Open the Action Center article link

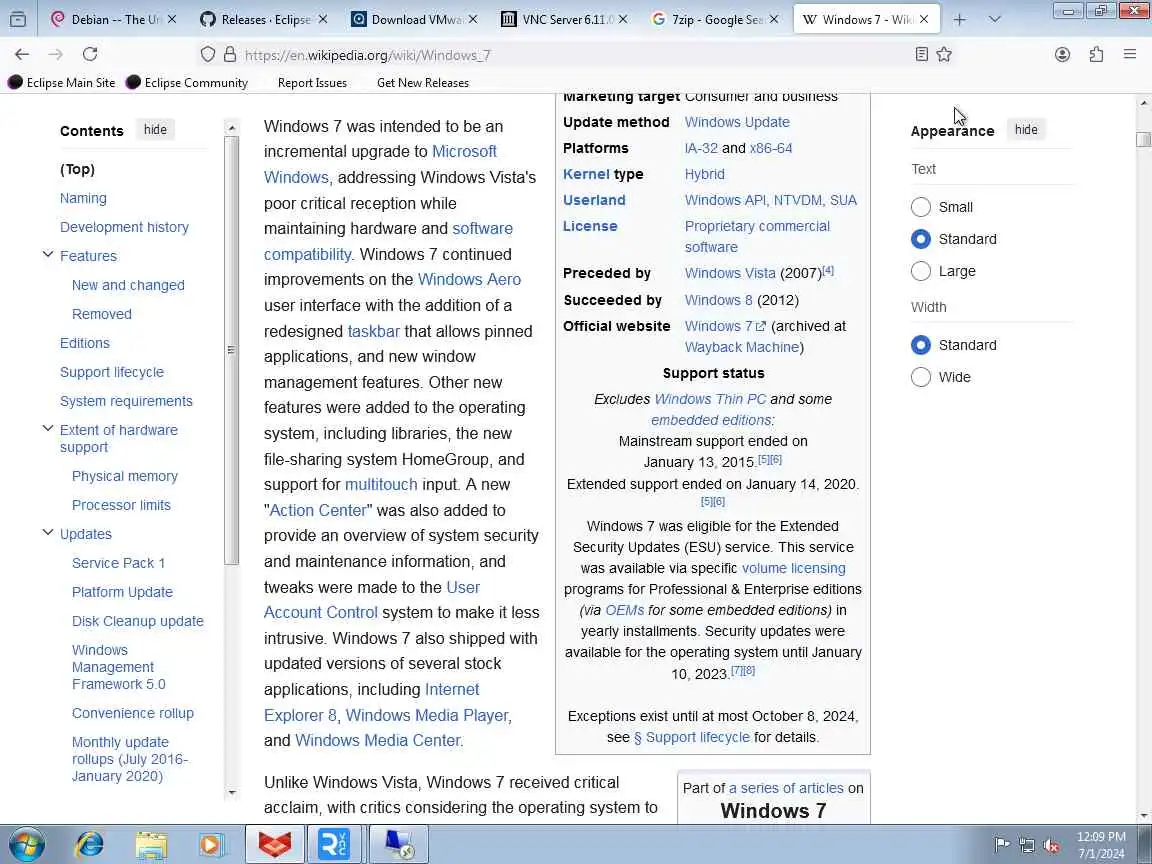(x=317, y=510)
